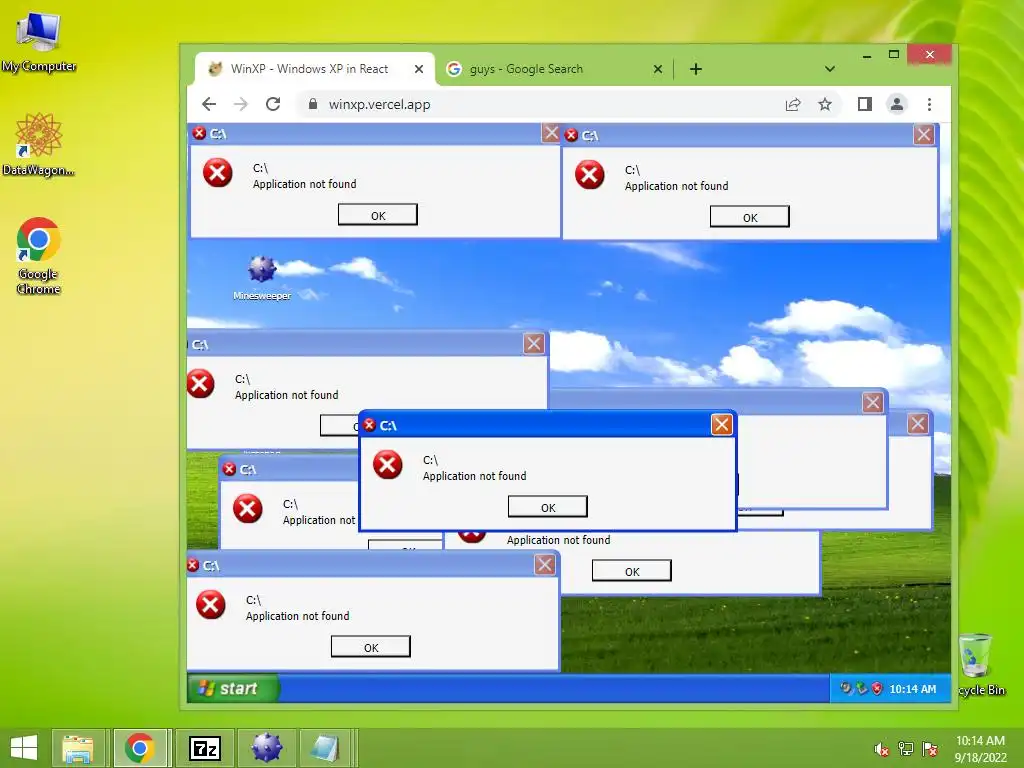Click the muted volume tray icon

click(881, 749)
